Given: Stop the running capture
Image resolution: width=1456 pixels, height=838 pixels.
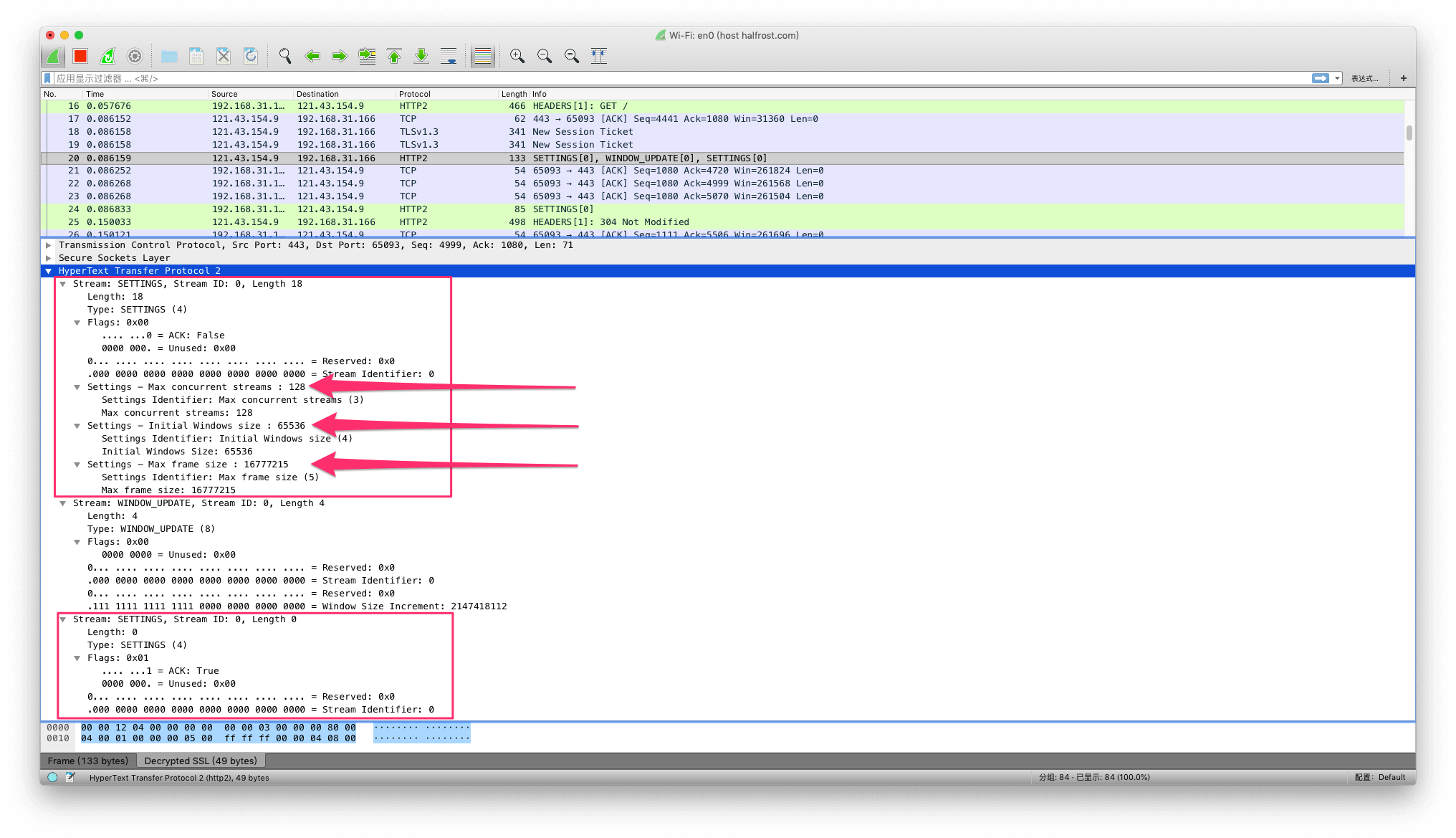Looking at the screenshot, I should [80, 56].
